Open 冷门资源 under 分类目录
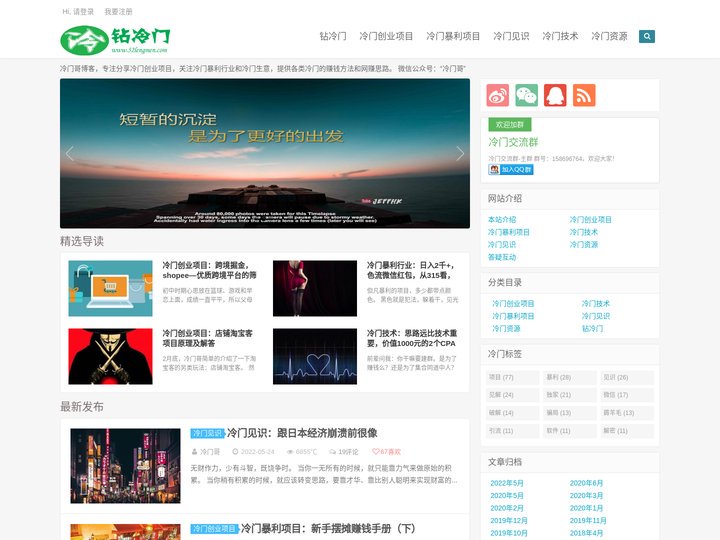This screenshot has height=540, width=720. [x=506, y=328]
